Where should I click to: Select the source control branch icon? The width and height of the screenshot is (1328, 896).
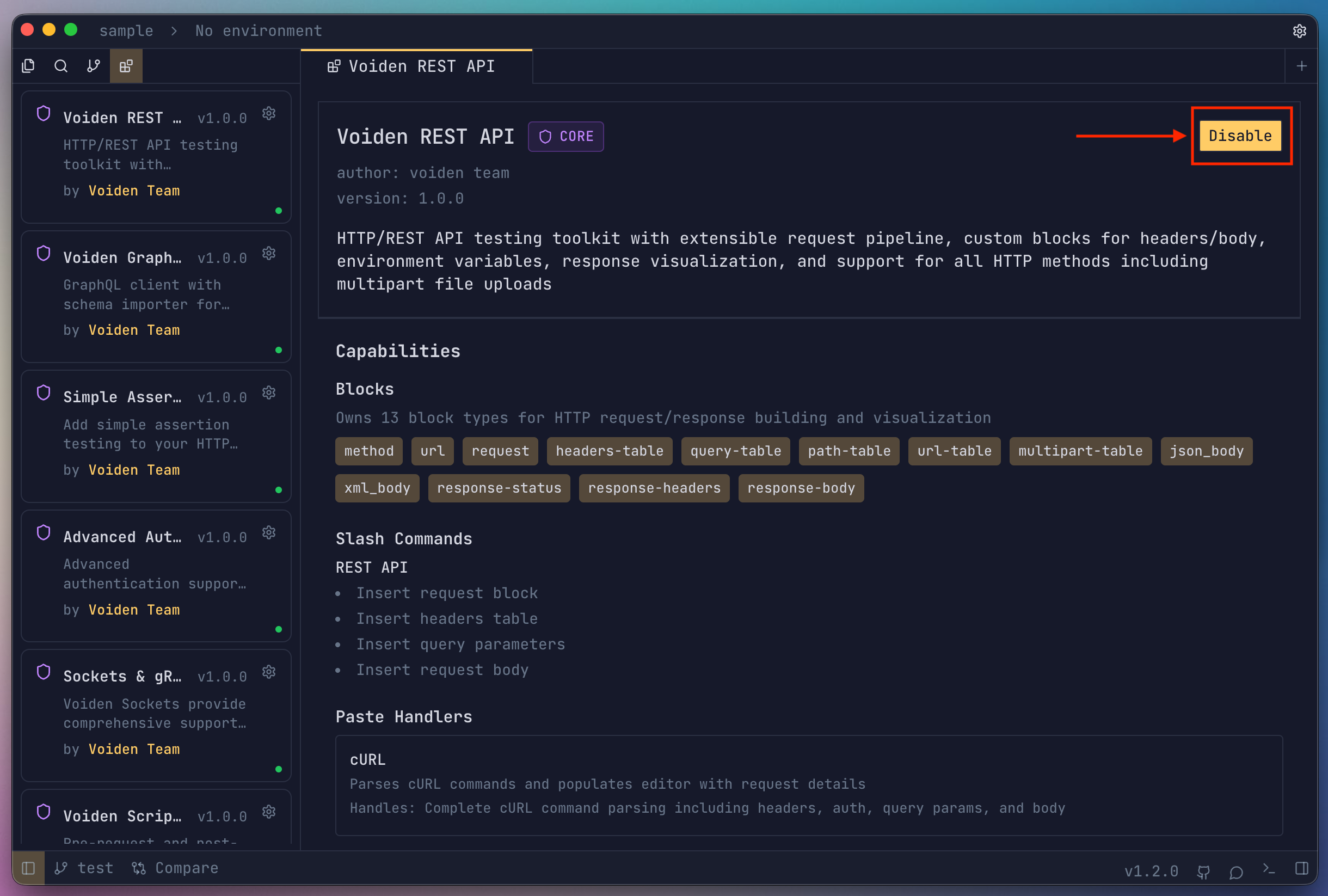93,66
